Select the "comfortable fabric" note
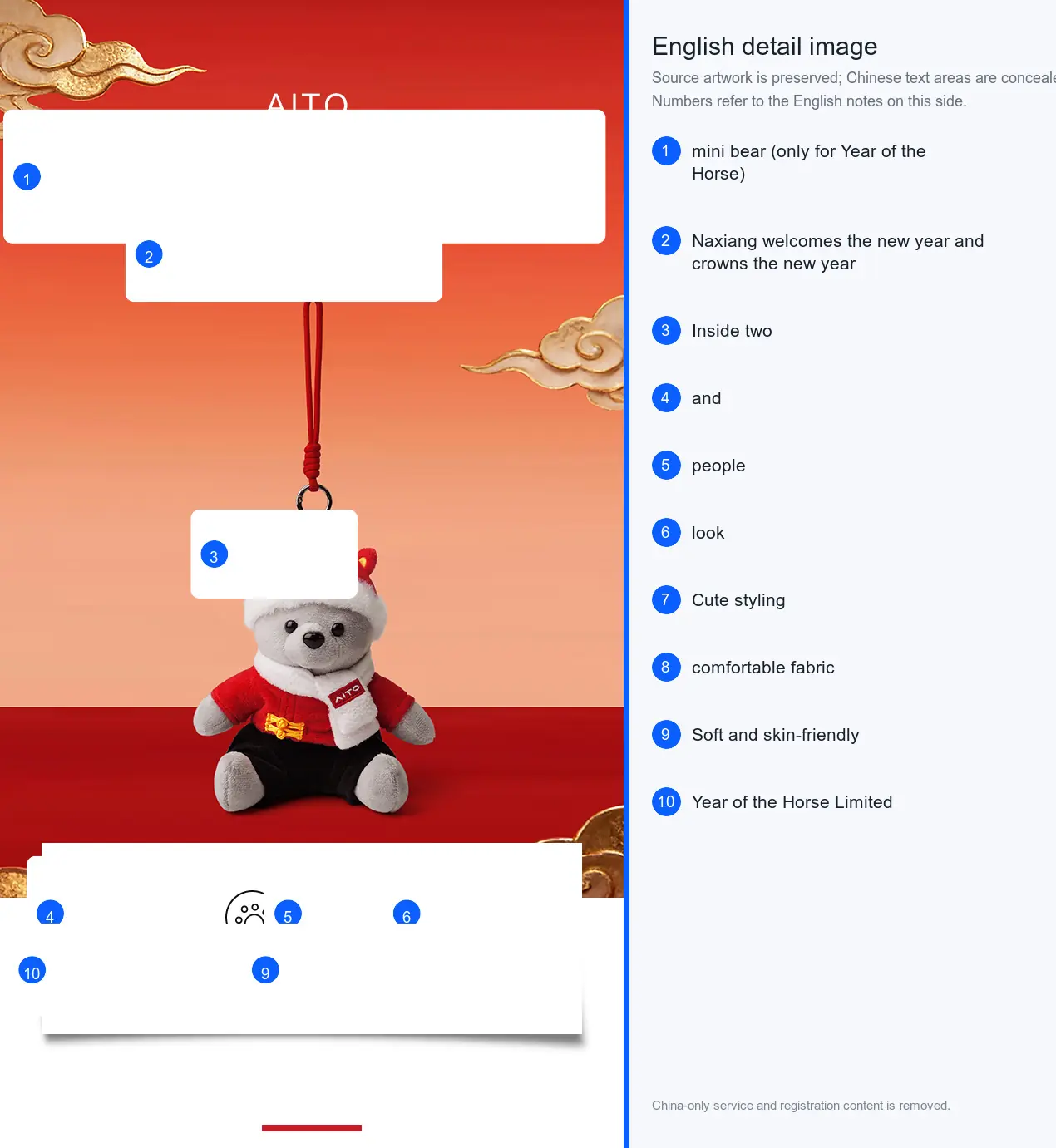The image size is (1056, 1148). click(x=762, y=668)
